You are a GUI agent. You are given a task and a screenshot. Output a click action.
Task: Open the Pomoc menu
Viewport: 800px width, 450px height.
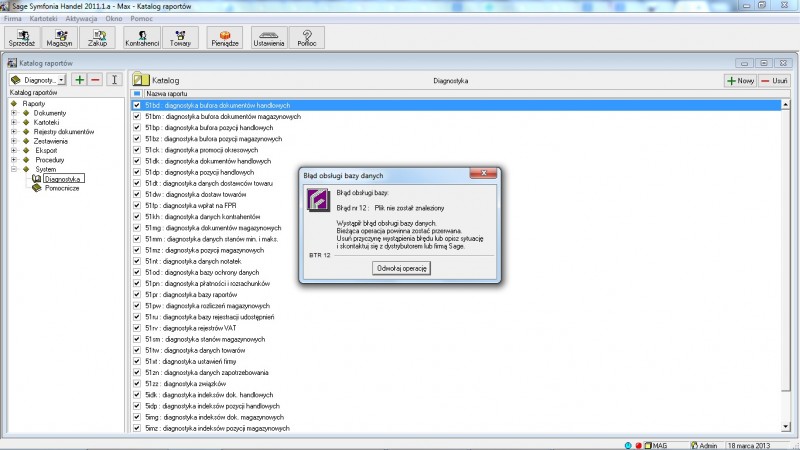pos(141,18)
